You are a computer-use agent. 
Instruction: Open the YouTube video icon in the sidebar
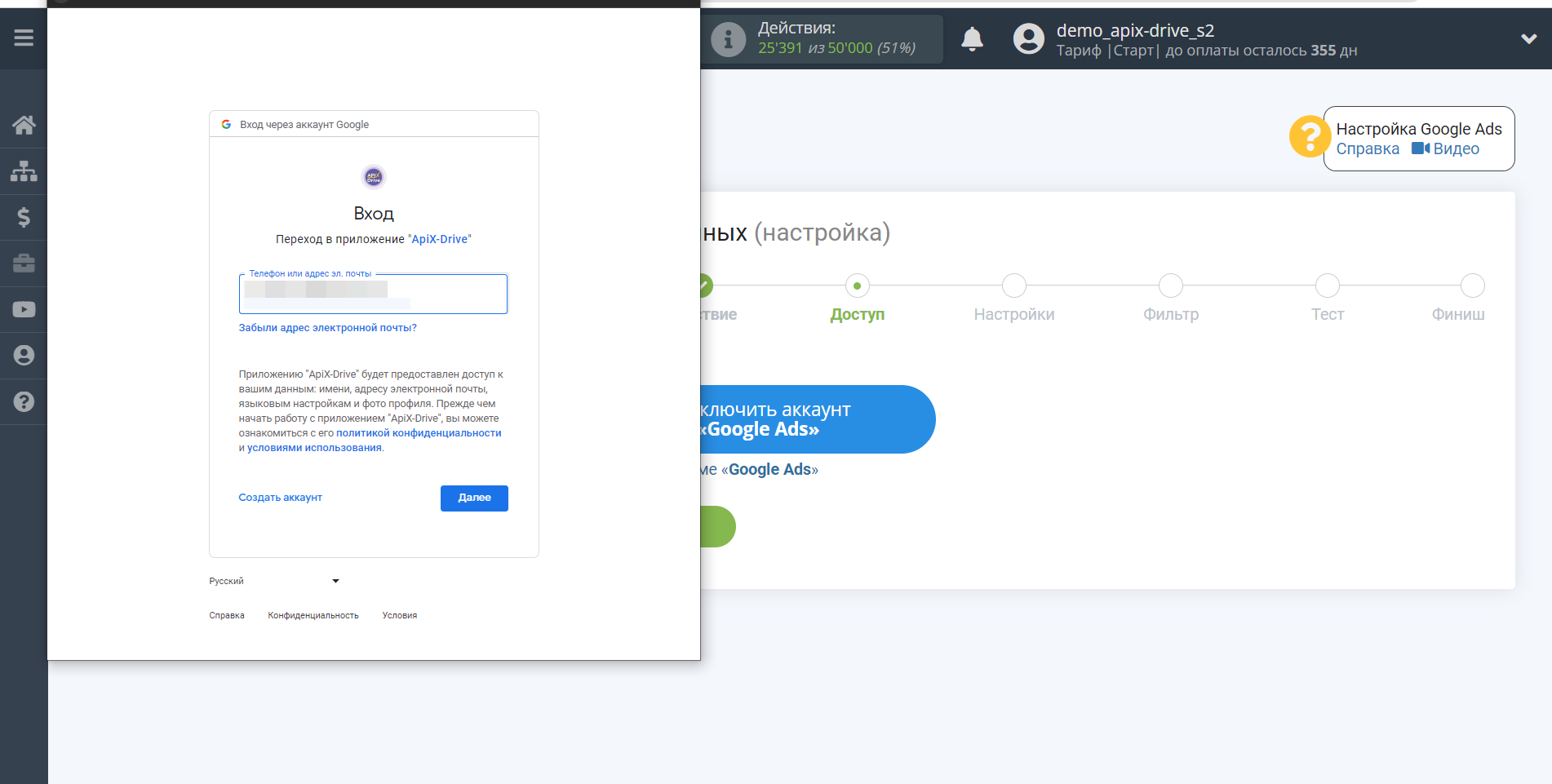[x=24, y=309]
